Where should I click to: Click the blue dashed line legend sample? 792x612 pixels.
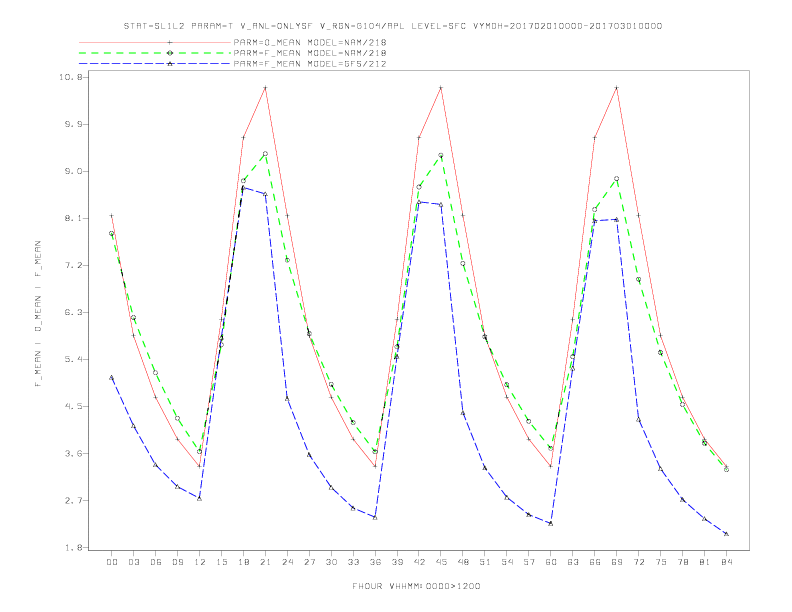click(155, 64)
